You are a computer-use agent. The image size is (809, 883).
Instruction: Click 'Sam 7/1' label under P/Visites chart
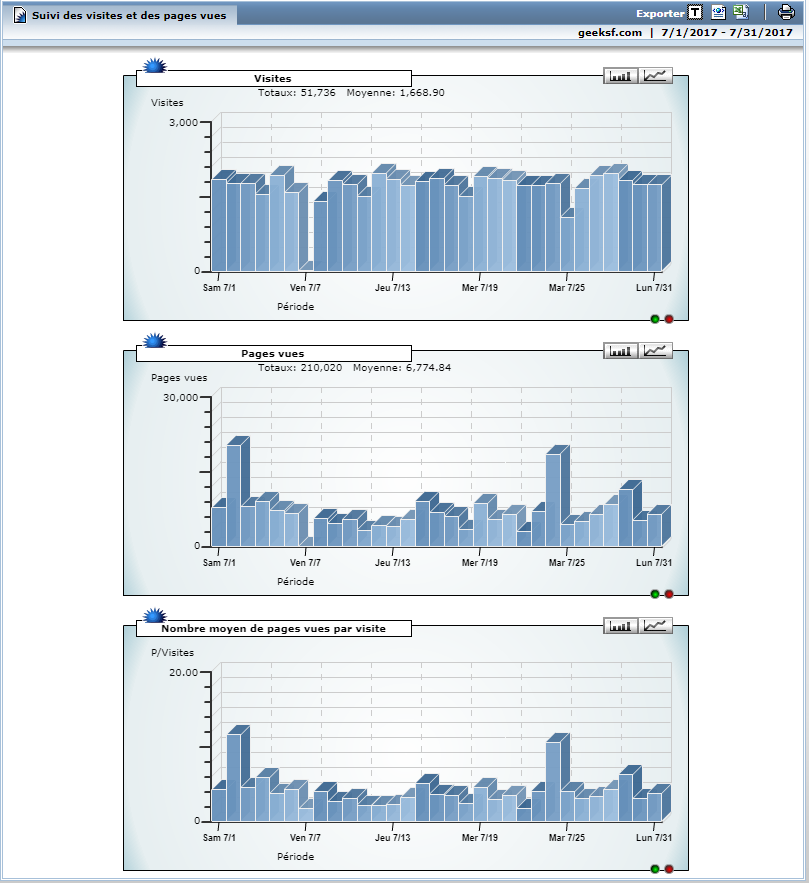pyautogui.click(x=219, y=837)
